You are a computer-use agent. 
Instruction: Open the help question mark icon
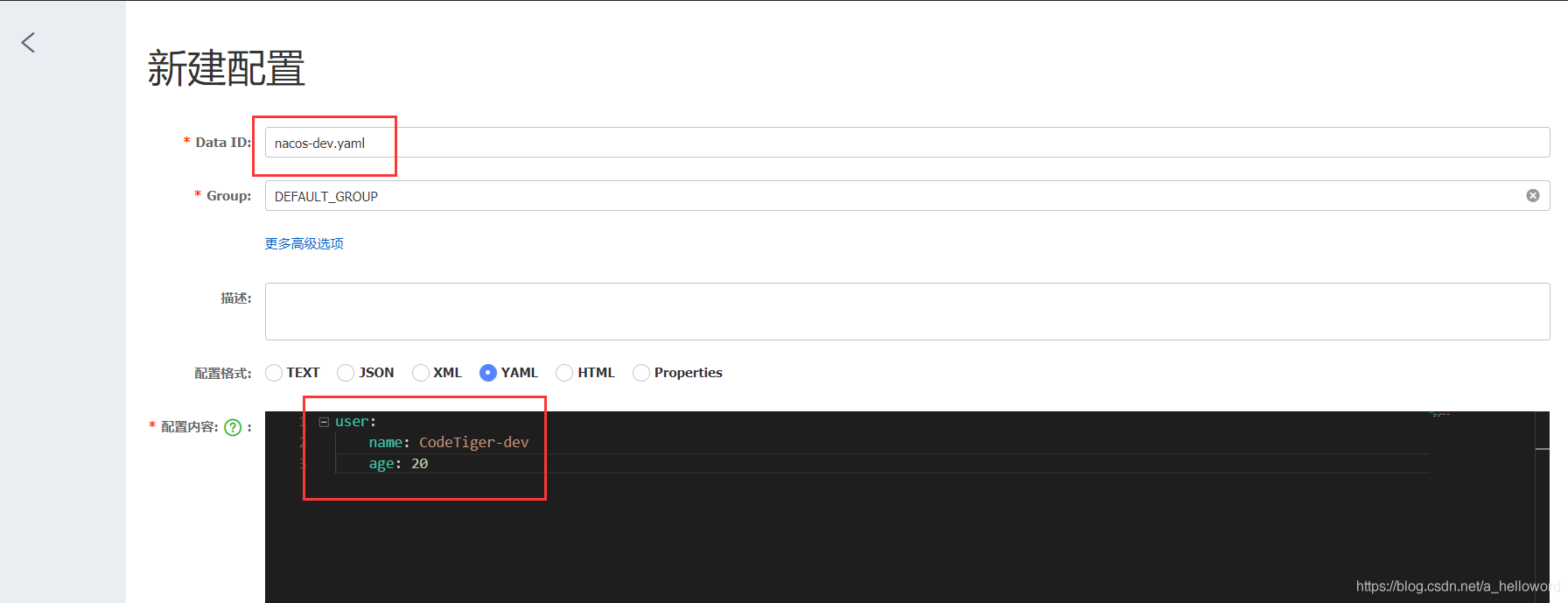(233, 427)
